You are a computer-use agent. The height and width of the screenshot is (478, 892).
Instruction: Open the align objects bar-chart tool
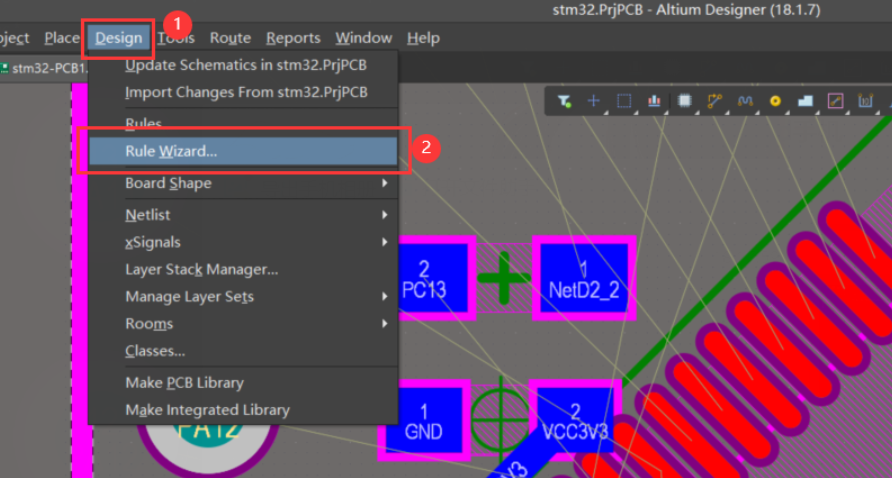coord(654,101)
